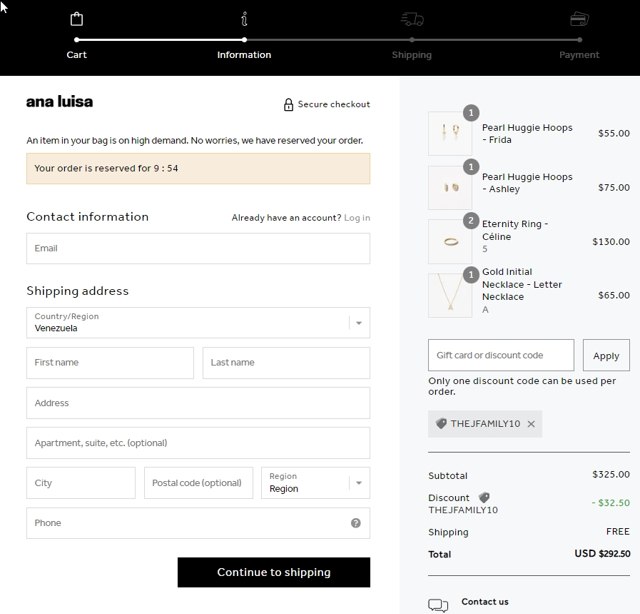Viewport: 640px width, 614px height.
Task: Click quantity badge on Pearl Huggie Hoops Frida
Action: point(471,113)
